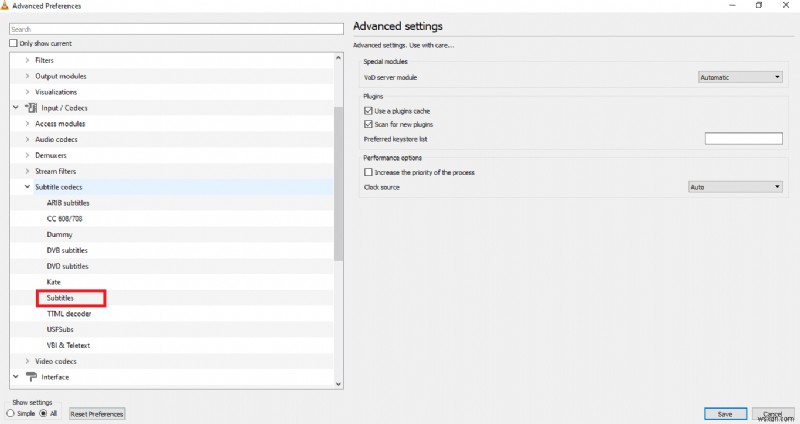Image resolution: width=800 pixels, height=424 pixels.
Task: Enable Increase the priority of the process
Action: pyautogui.click(x=368, y=172)
